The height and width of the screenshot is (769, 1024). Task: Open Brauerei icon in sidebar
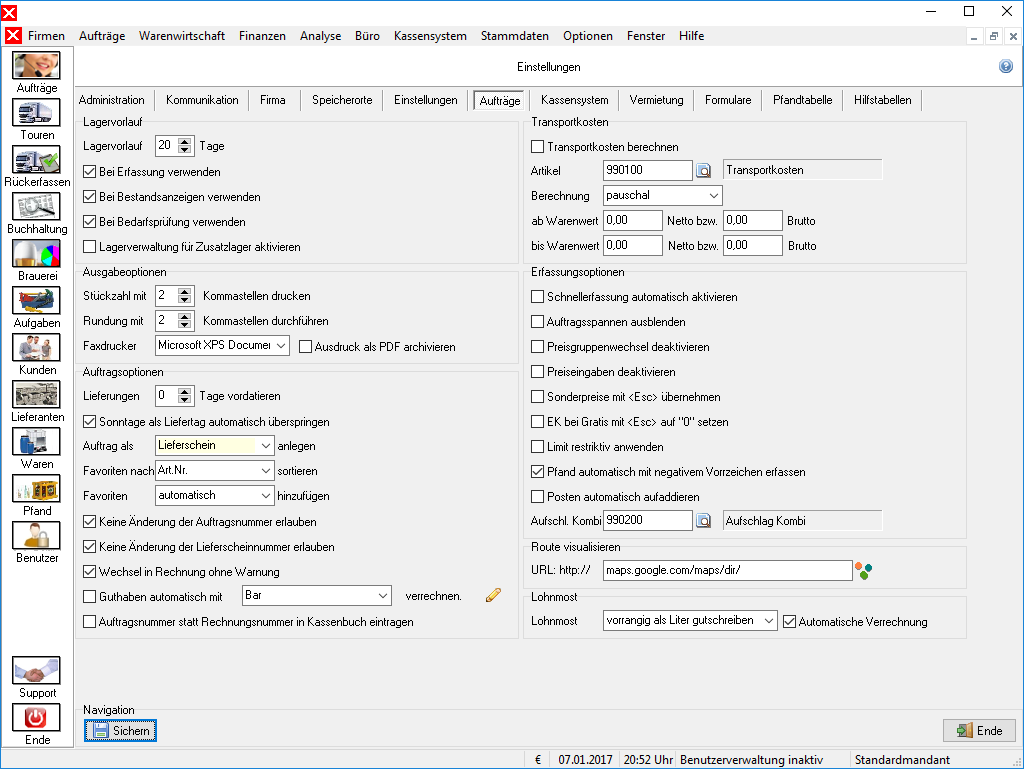click(x=37, y=253)
